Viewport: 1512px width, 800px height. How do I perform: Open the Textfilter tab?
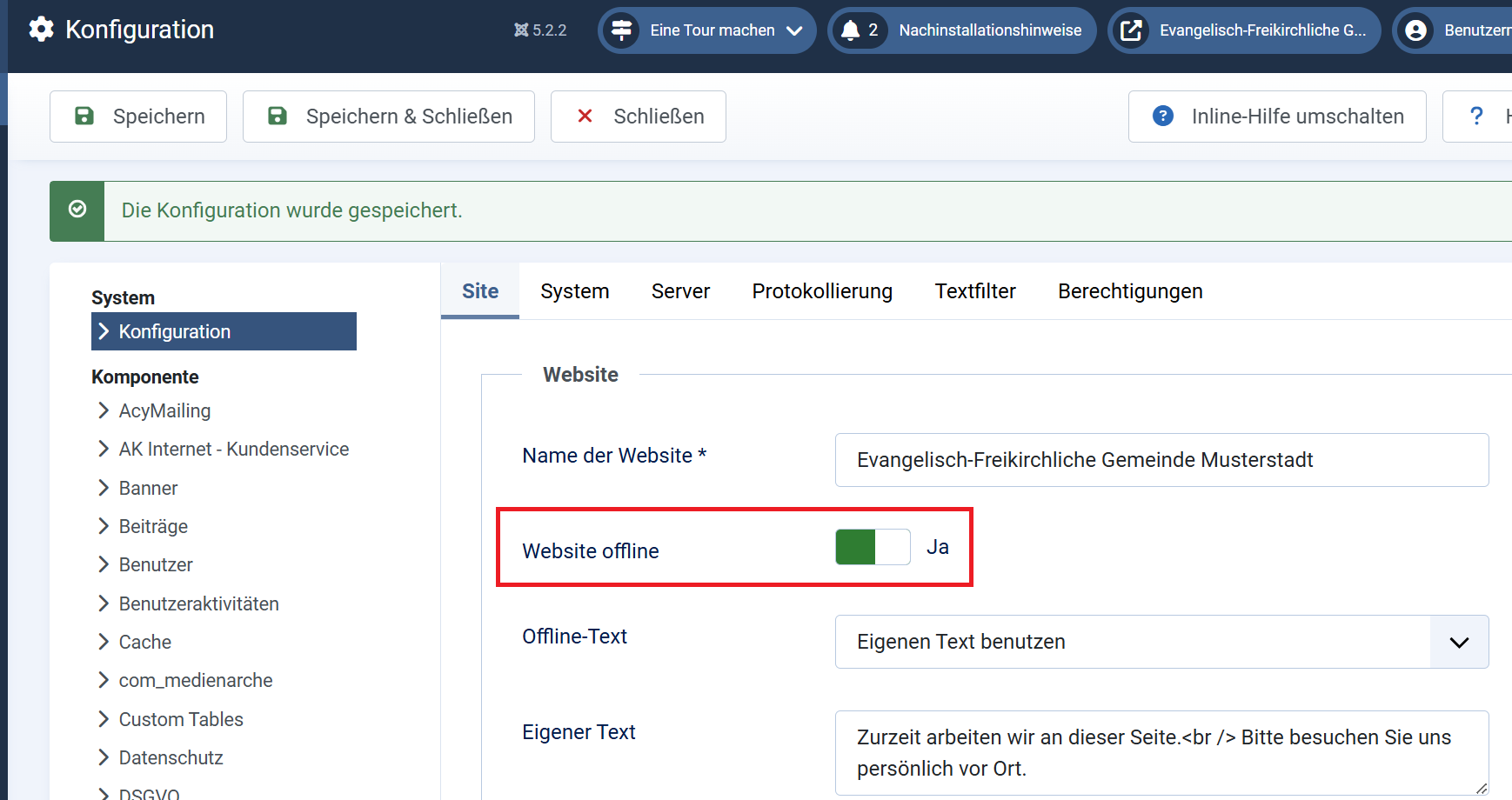pos(974,291)
